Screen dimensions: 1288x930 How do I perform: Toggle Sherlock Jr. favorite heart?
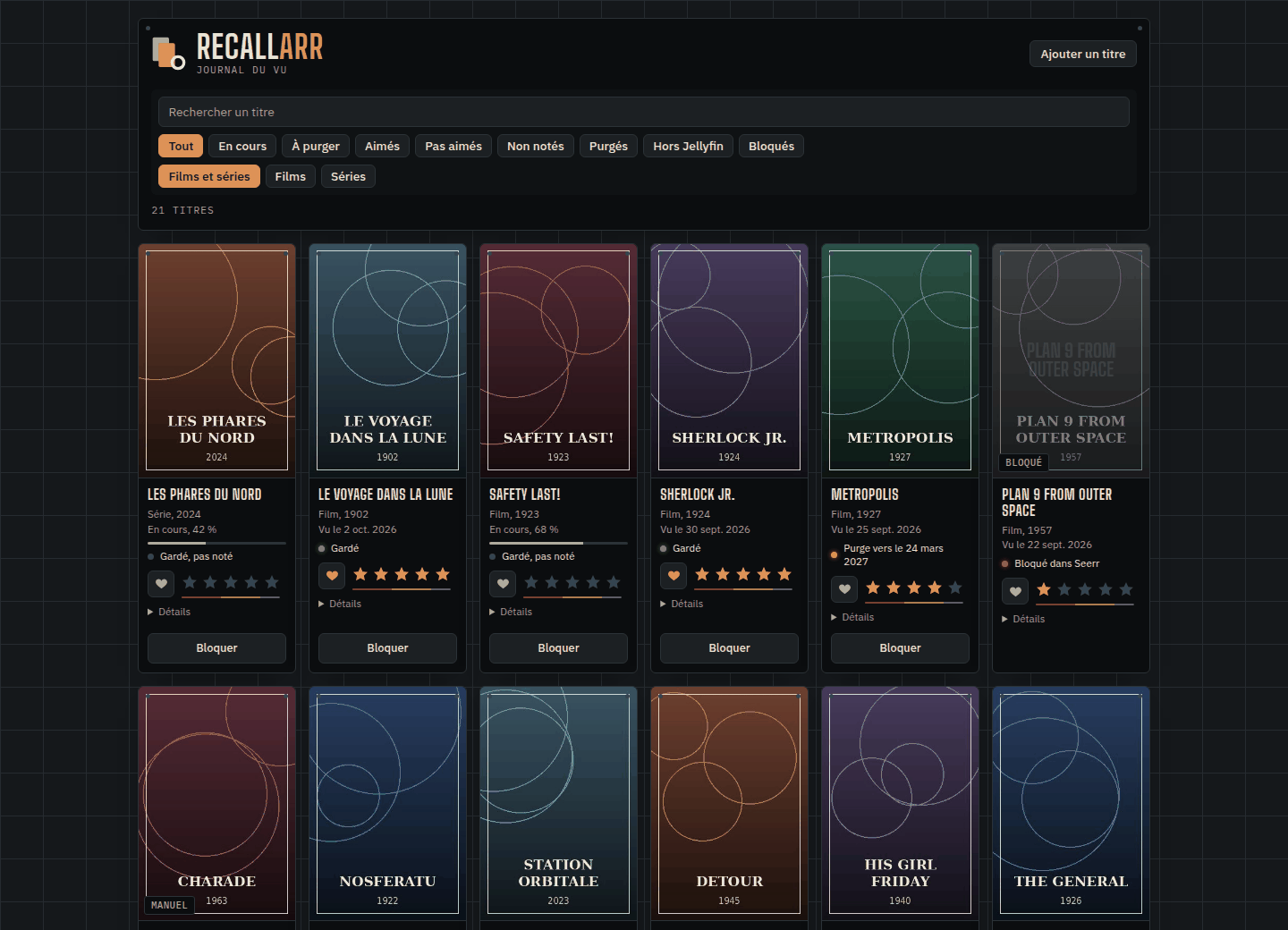tap(674, 576)
